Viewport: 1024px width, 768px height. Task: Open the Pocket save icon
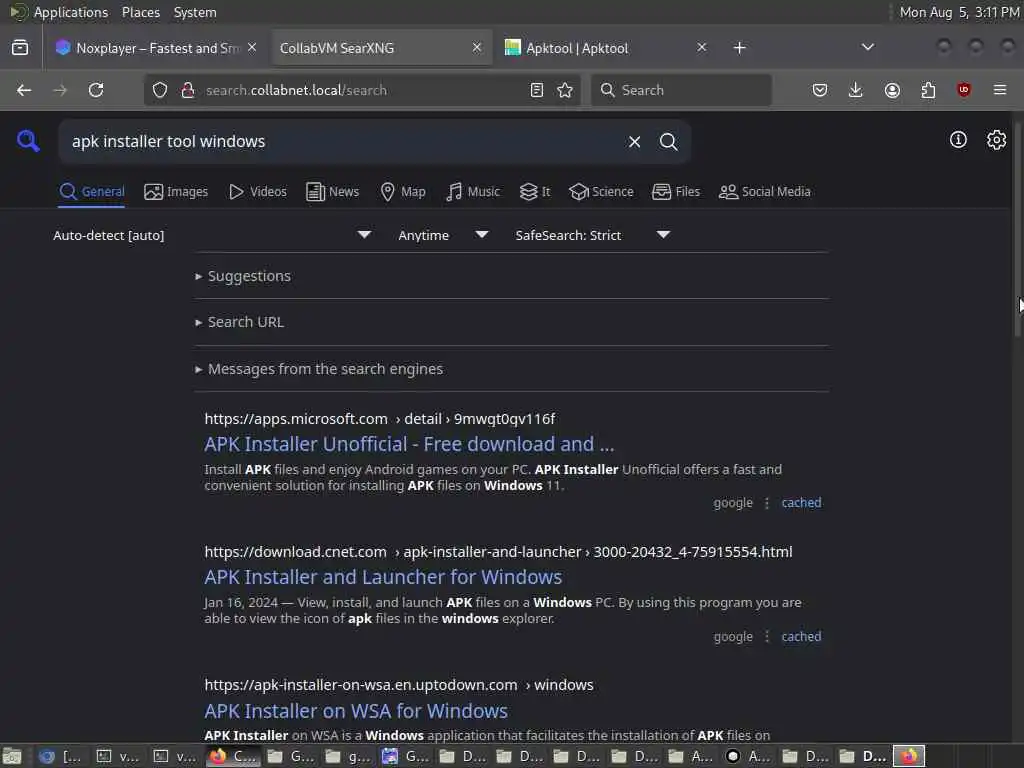pos(820,90)
